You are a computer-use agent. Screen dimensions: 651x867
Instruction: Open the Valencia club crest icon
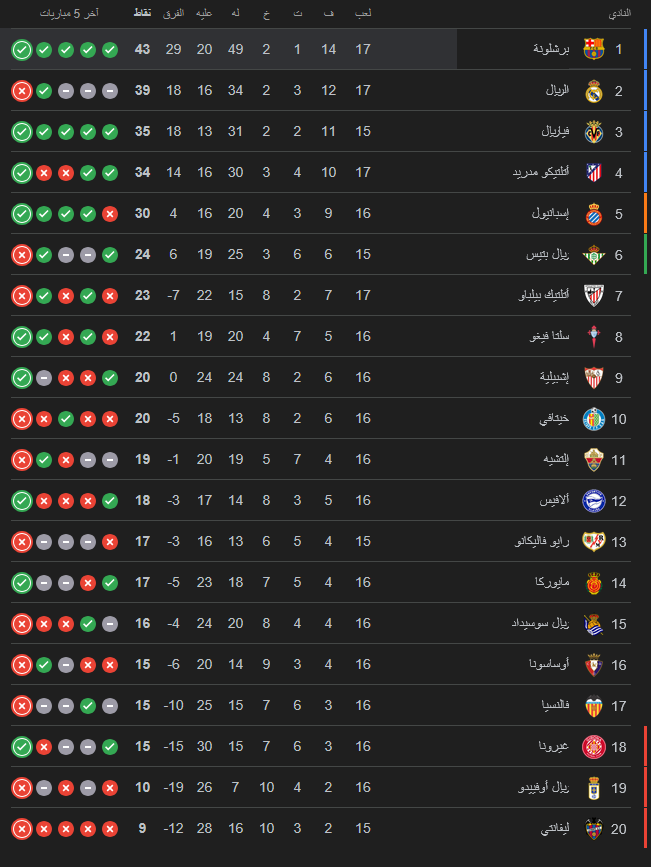[x=594, y=705]
